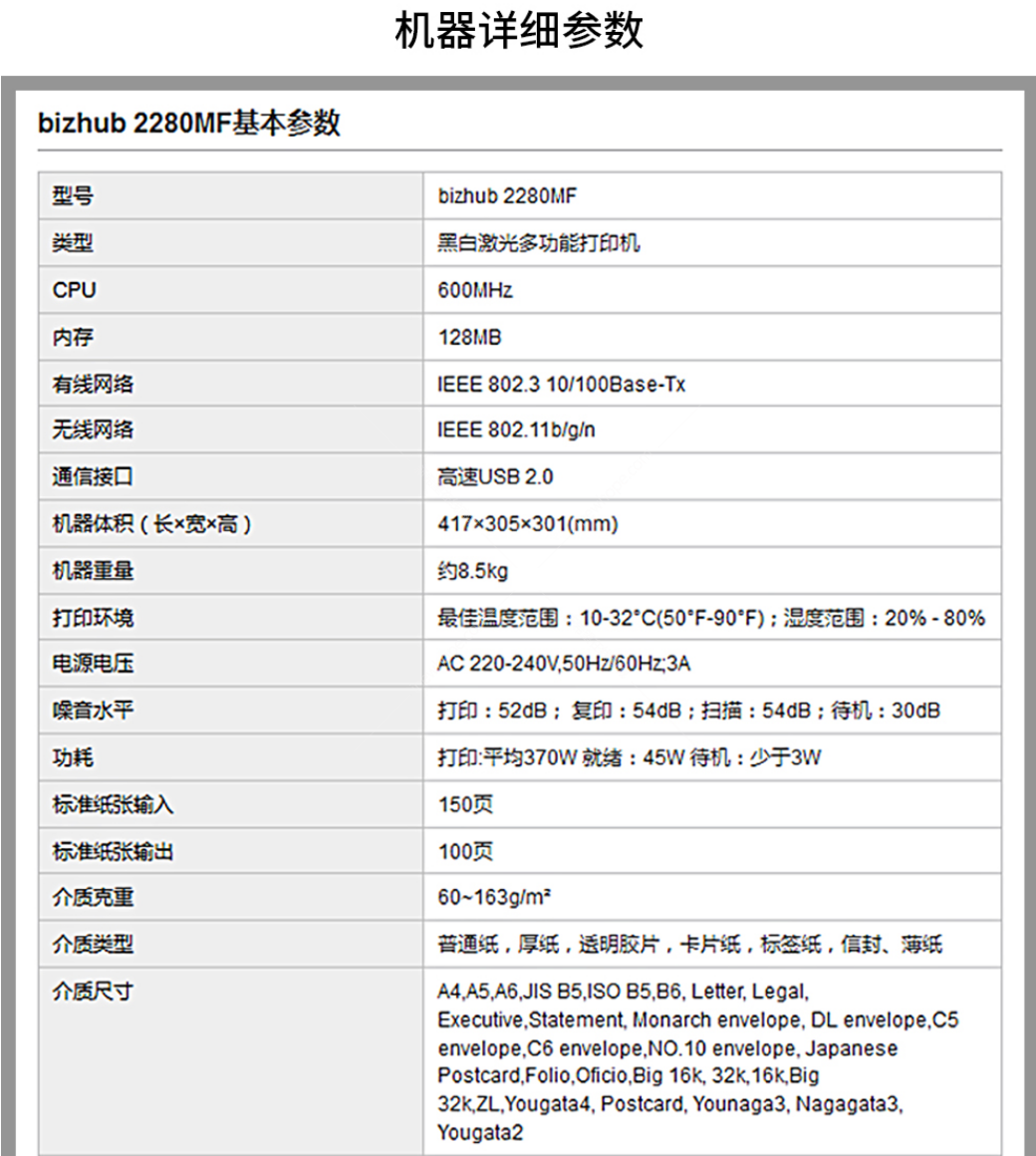Screen dimensions: 1036x1156
Task: Select the value 60~163g/m²
Action: coord(494,897)
